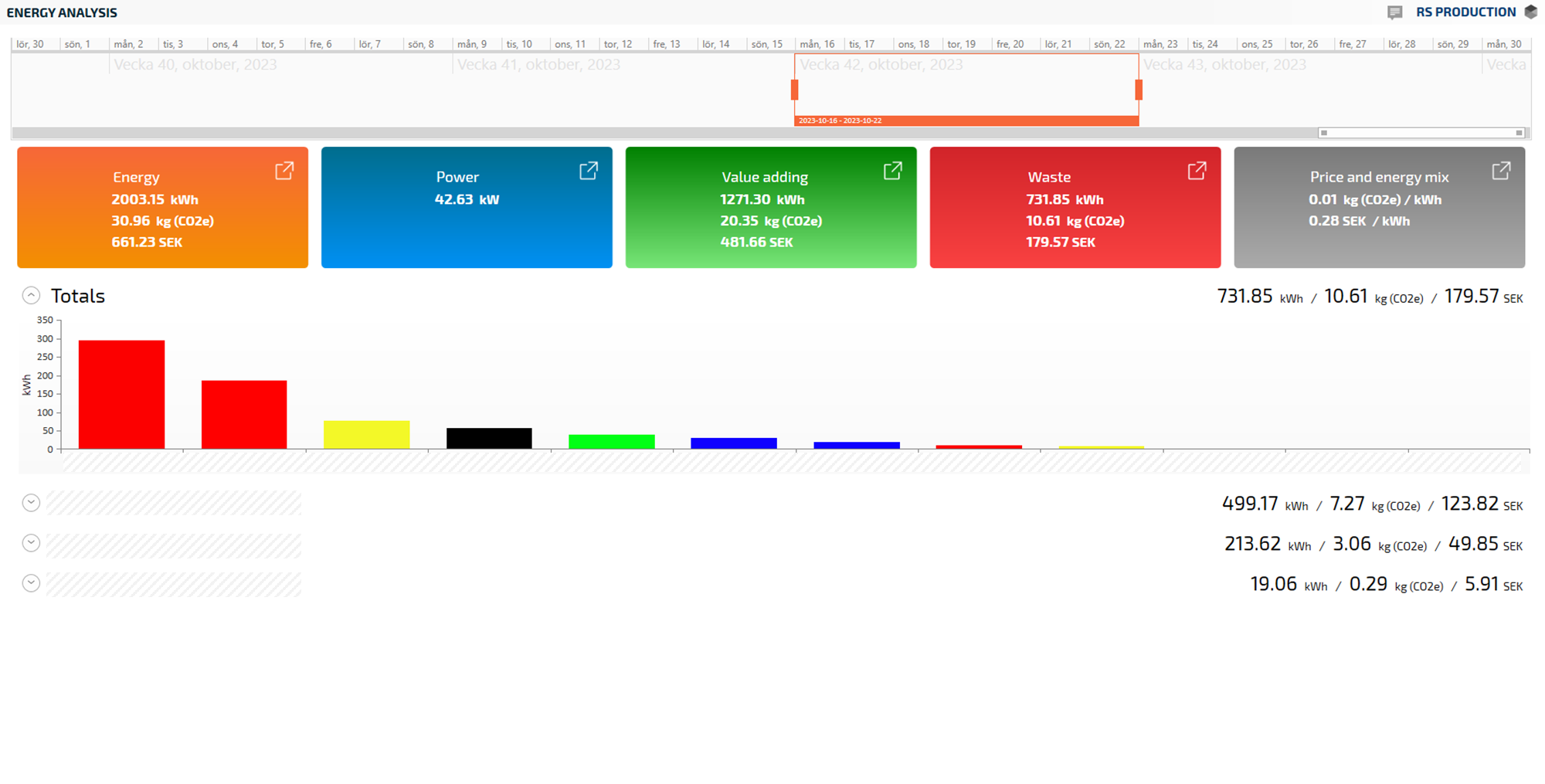The image size is (1545, 784).
Task: Click the right orange range handle on timeline
Action: click(x=1138, y=90)
